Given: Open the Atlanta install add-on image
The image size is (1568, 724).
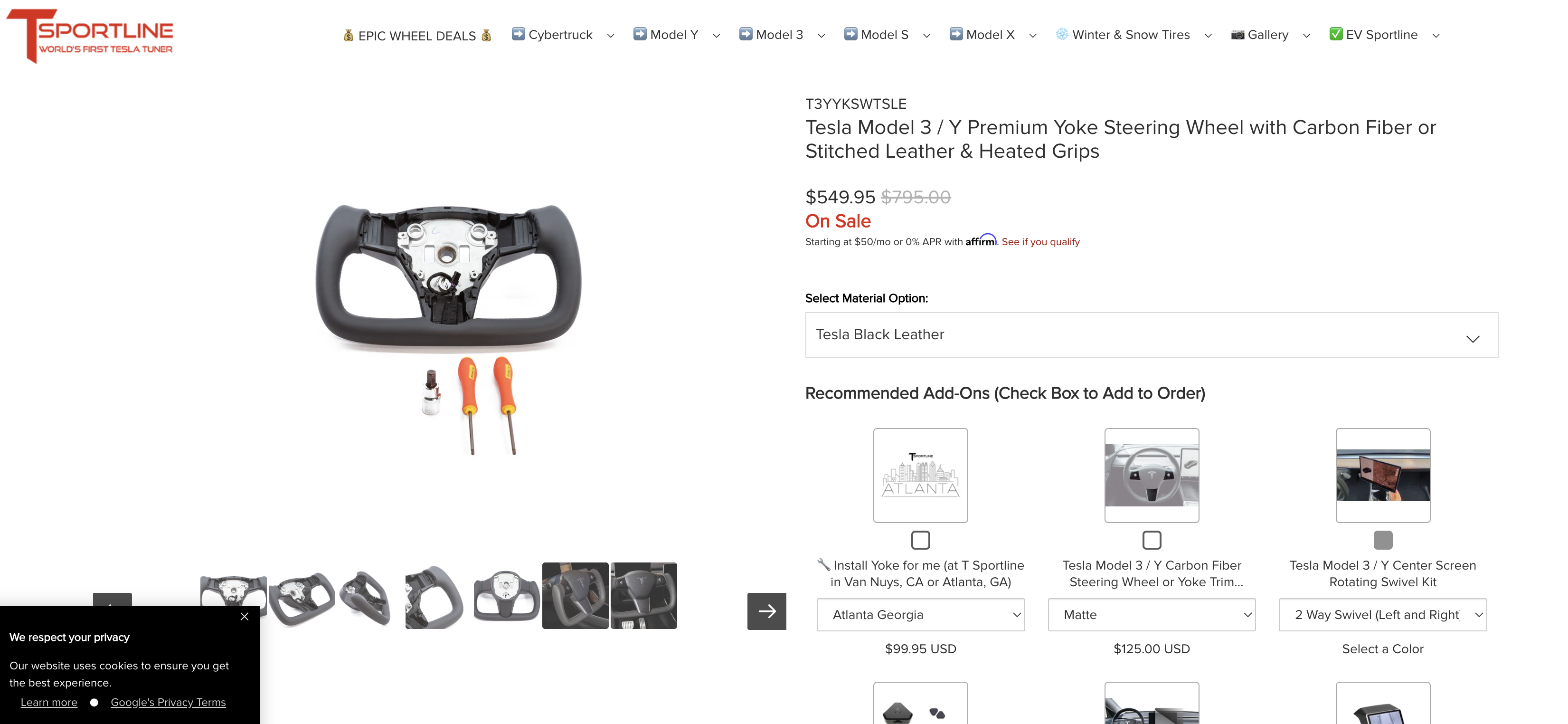Looking at the screenshot, I should [920, 475].
